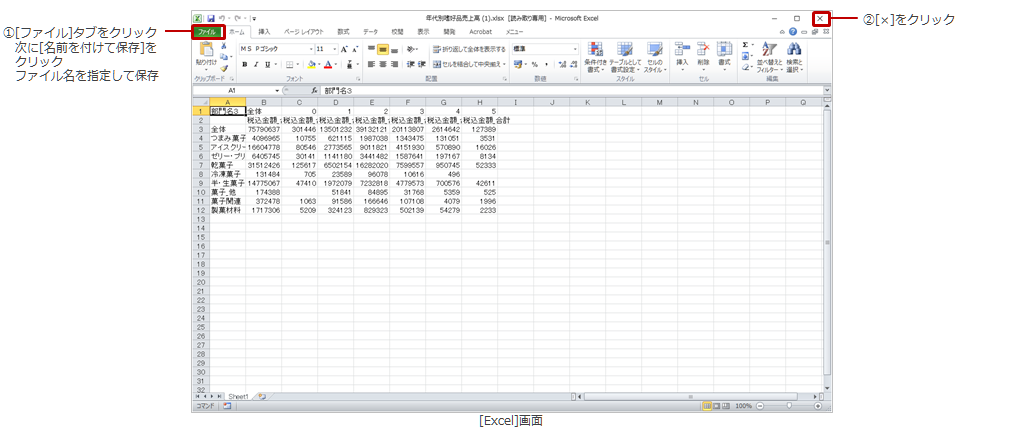Click the Copy icon in clipboard group
The image size is (1024, 440).
click(x=223, y=57)
